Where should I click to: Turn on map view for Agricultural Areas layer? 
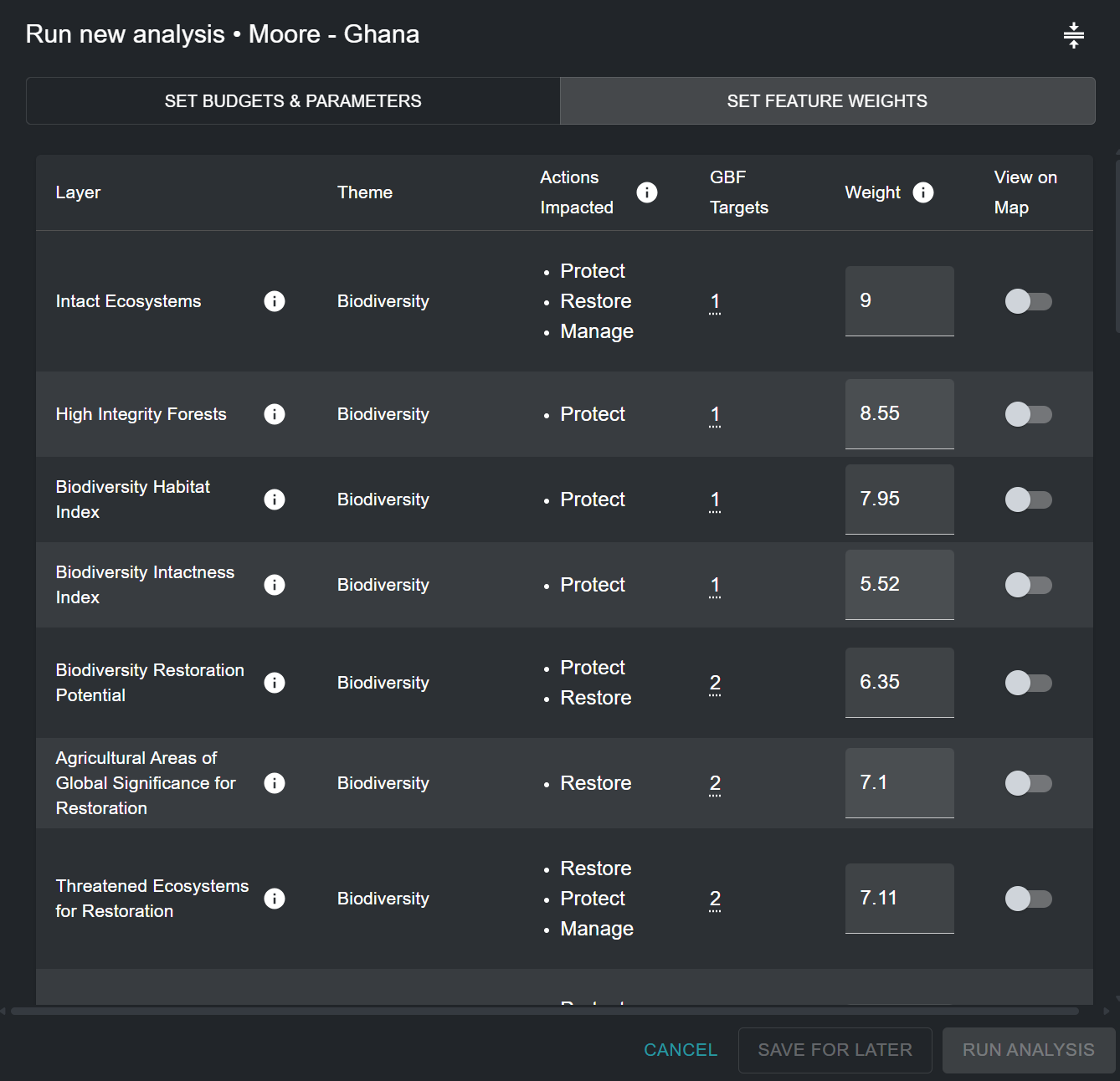tap(1028, 783)
